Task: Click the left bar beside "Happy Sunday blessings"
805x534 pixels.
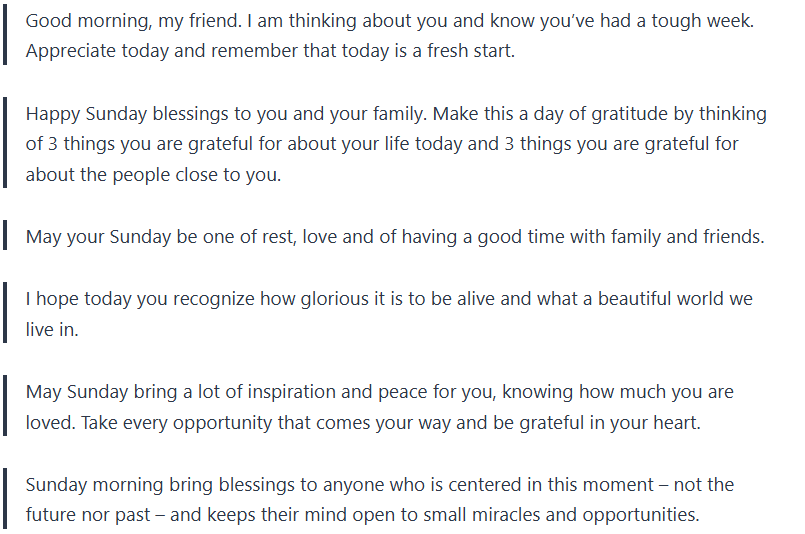Action: 5,143
